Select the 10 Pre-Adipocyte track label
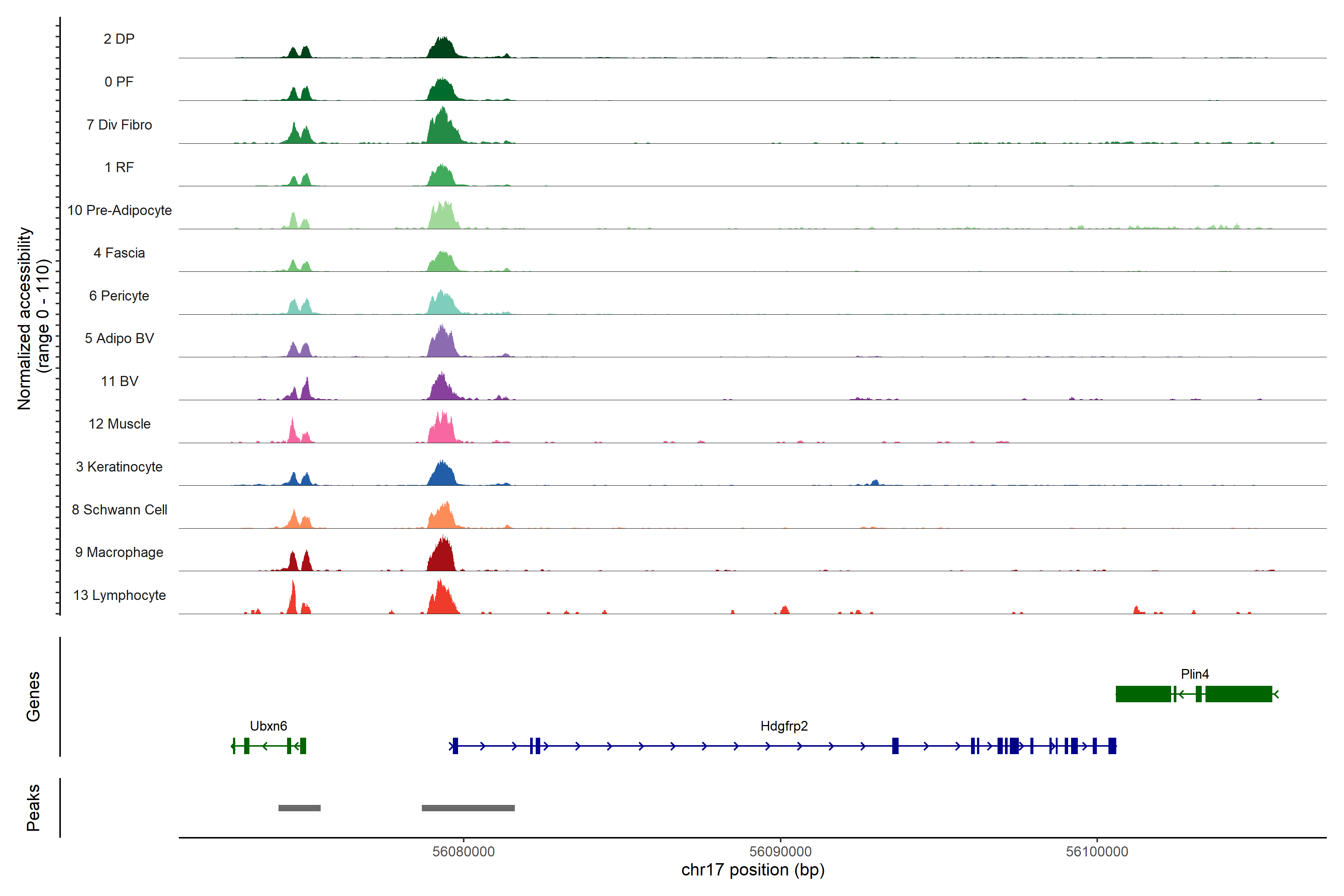This screenshot has height=896, width=1344. pos(119,210)
